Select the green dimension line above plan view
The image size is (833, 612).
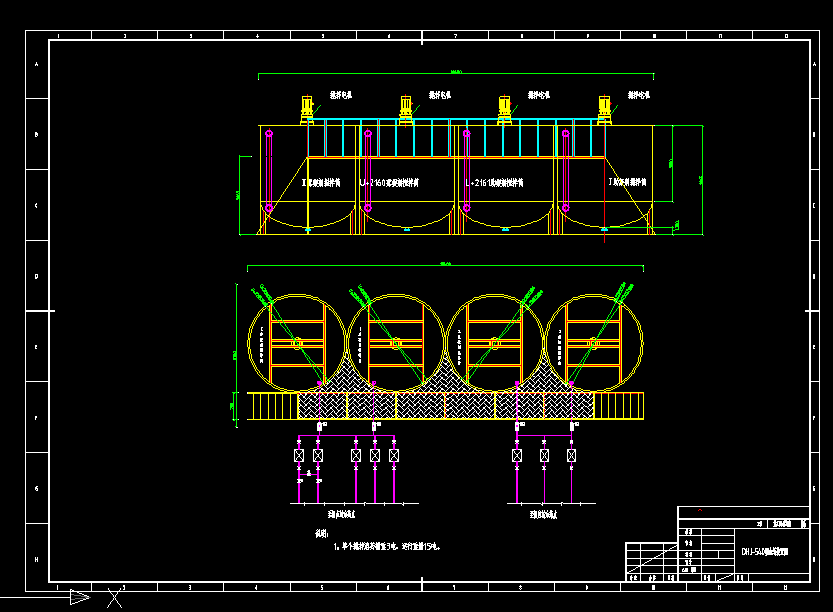pos(445,266)
